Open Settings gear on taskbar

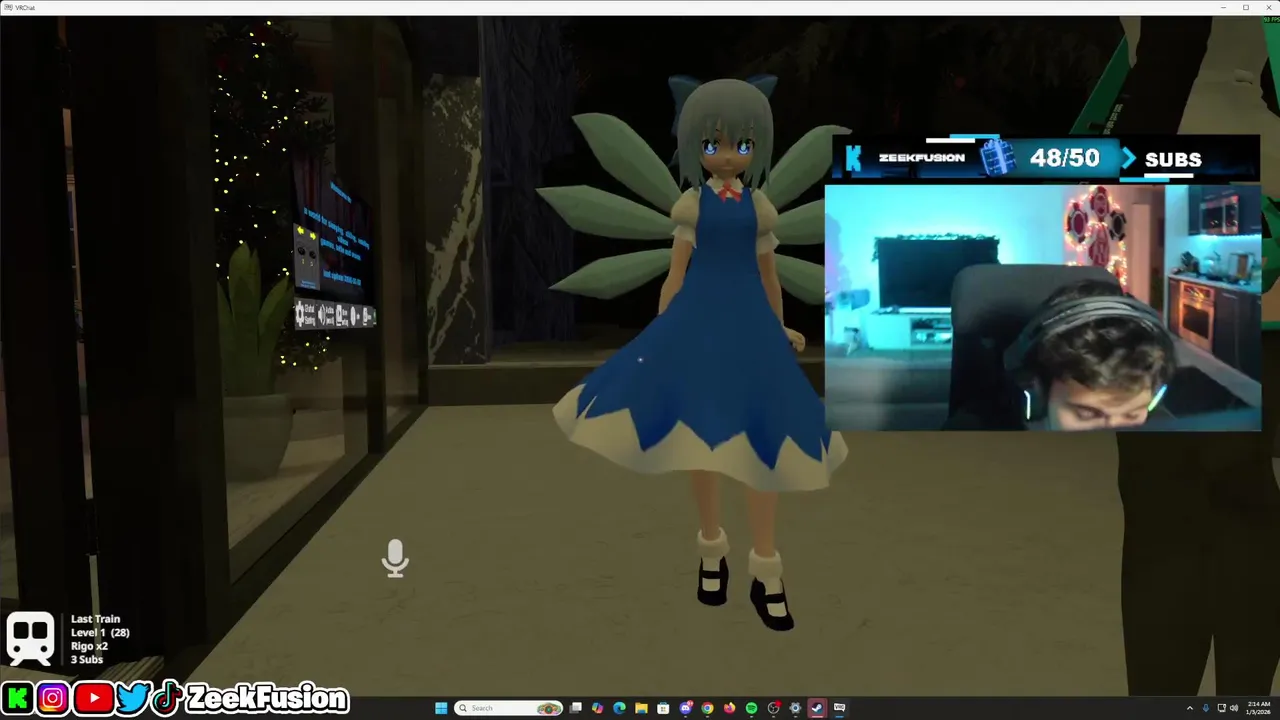[x=795, y=708]
